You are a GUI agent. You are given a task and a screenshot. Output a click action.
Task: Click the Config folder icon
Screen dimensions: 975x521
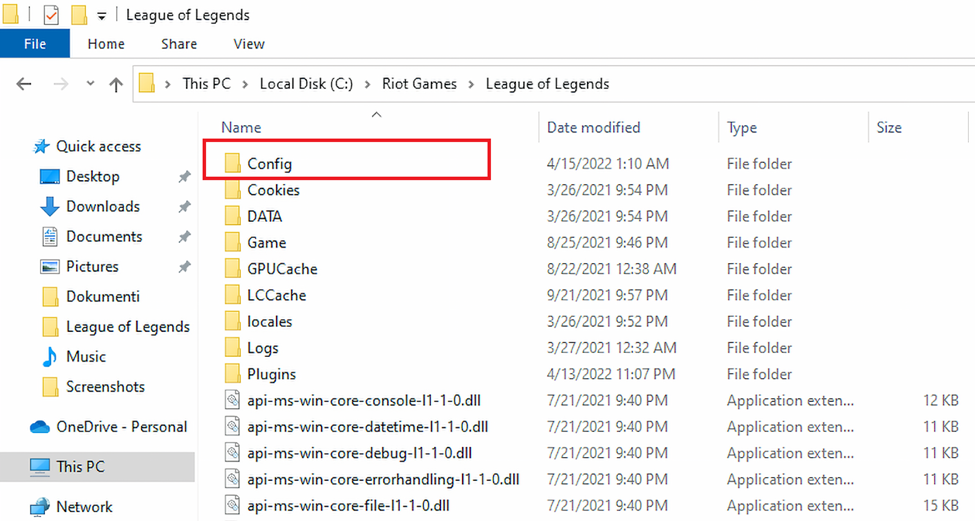pos(233,163)
